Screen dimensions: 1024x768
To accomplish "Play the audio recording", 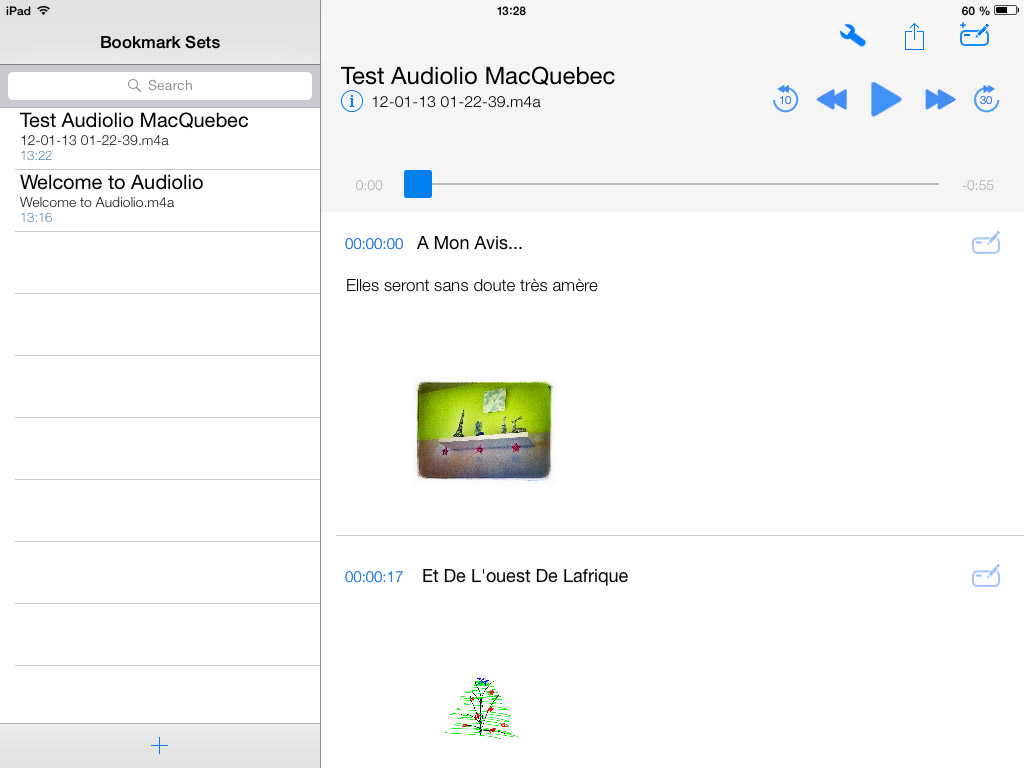I will pos(886,100).
